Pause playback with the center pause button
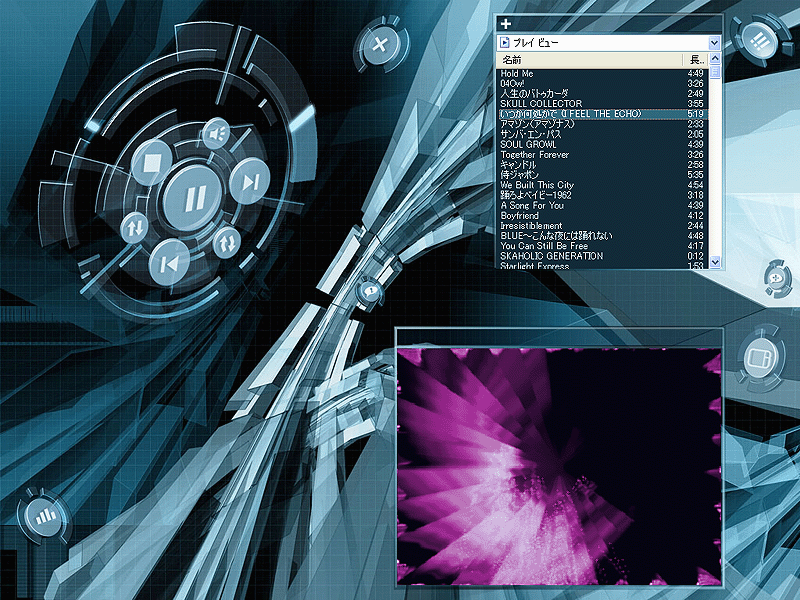800x600 pixels. [193, 198]
